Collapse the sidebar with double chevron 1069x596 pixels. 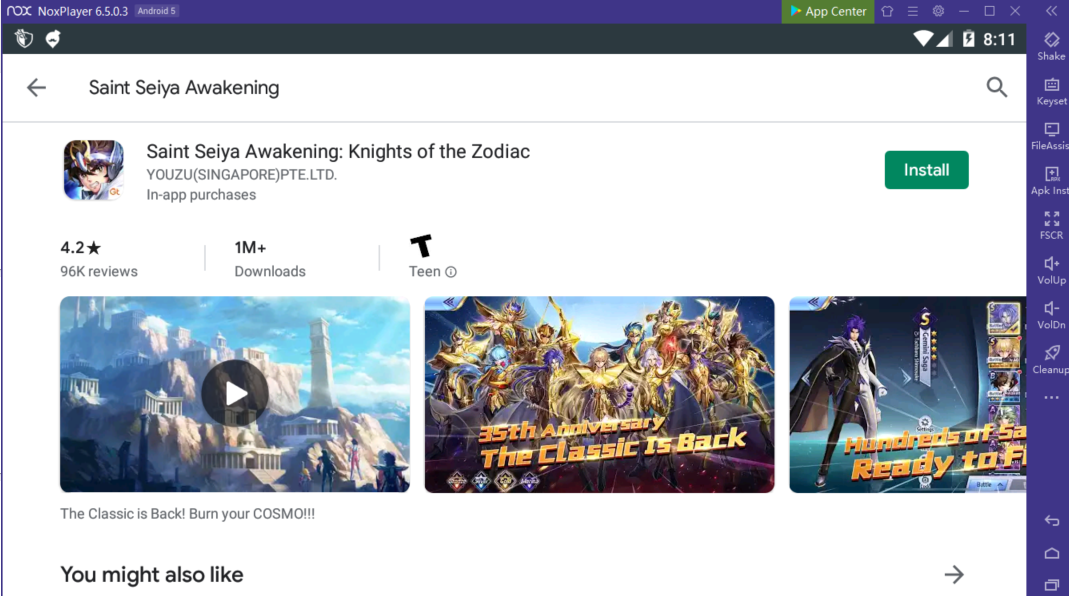click(x=1051, y=11)
